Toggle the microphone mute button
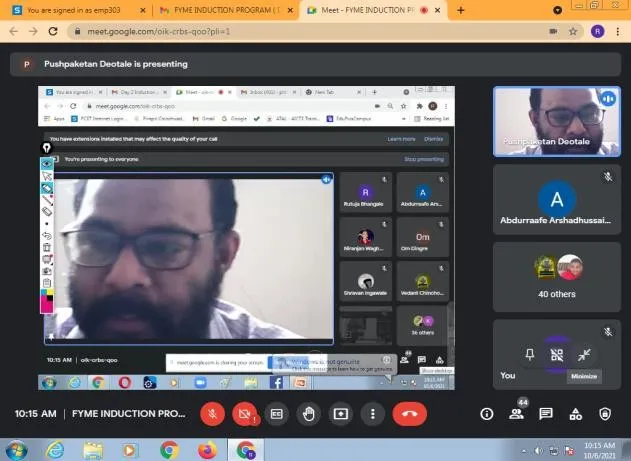This screenshot has width=631, height=461. [x=212, y=414]
